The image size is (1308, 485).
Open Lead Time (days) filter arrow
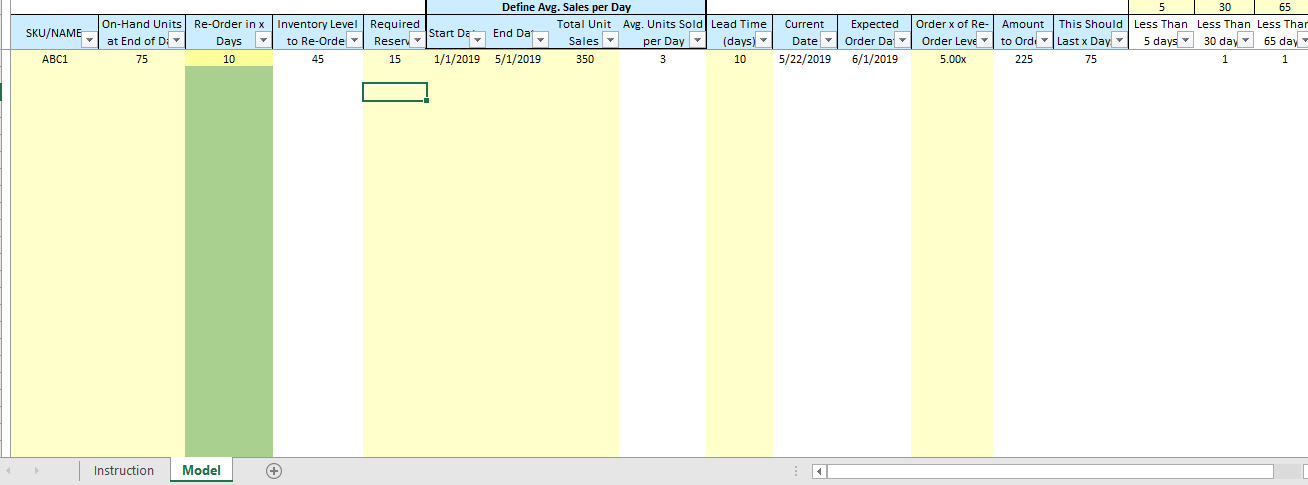764,40
